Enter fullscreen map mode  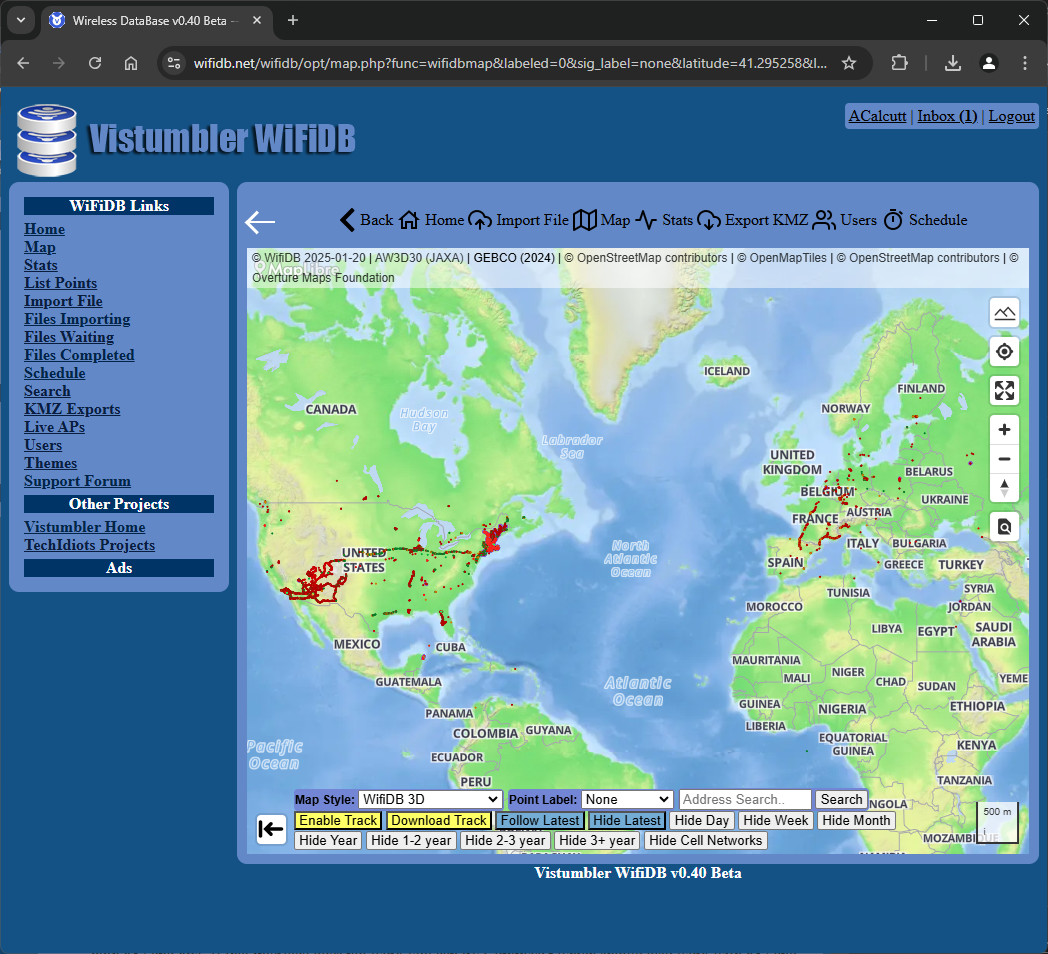pyautogui.click(x=1004, y=391)
